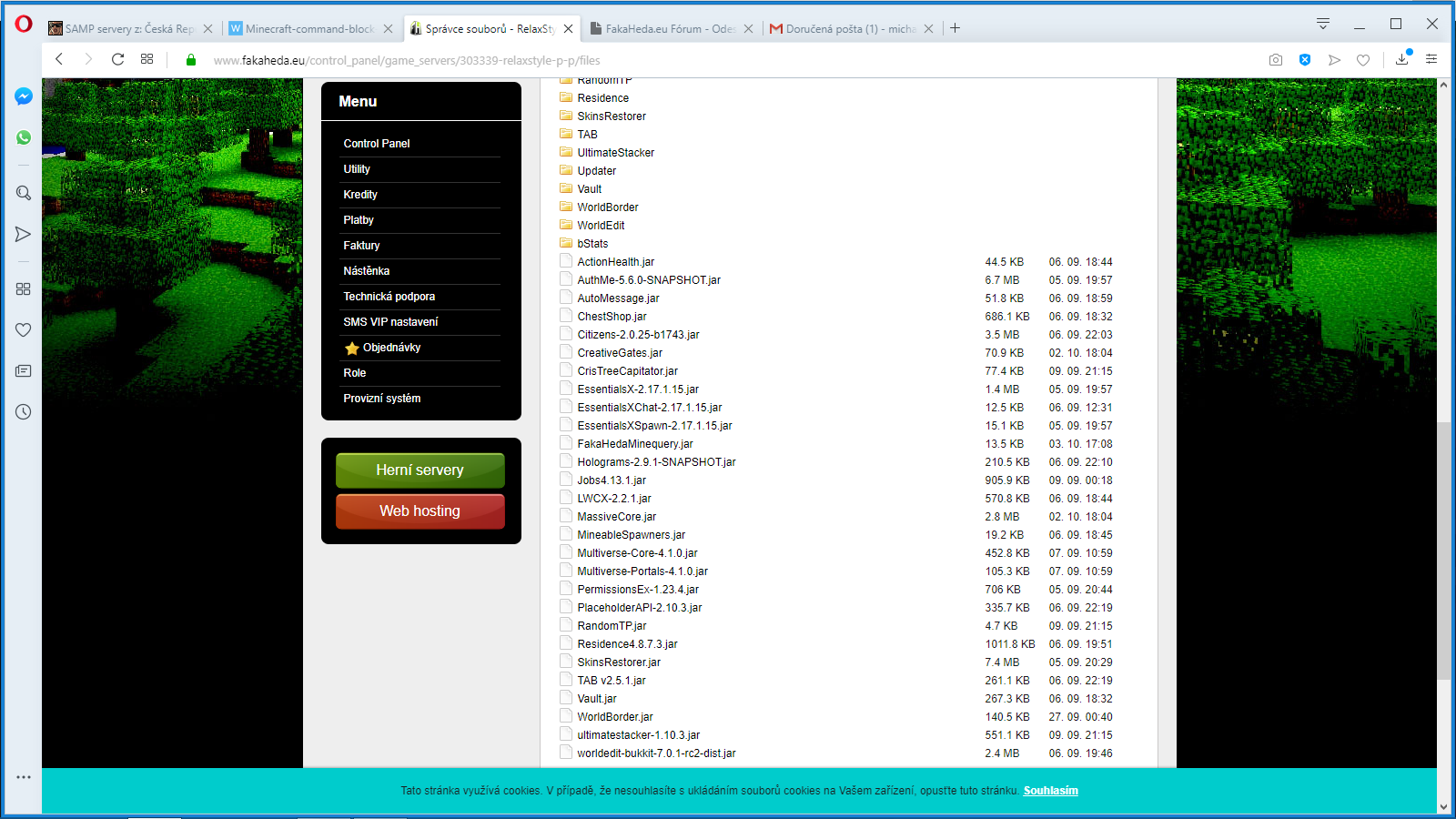Open Easy Setup icon
Viewport: 1456px width, 819px height.
pos(1431,59)
